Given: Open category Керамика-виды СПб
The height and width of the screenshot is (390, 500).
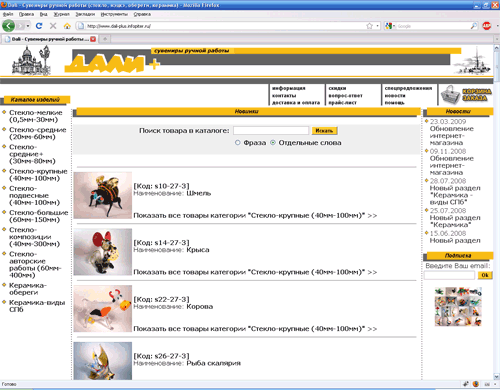Looking at the screenshot, I should (x=37, y=306).
